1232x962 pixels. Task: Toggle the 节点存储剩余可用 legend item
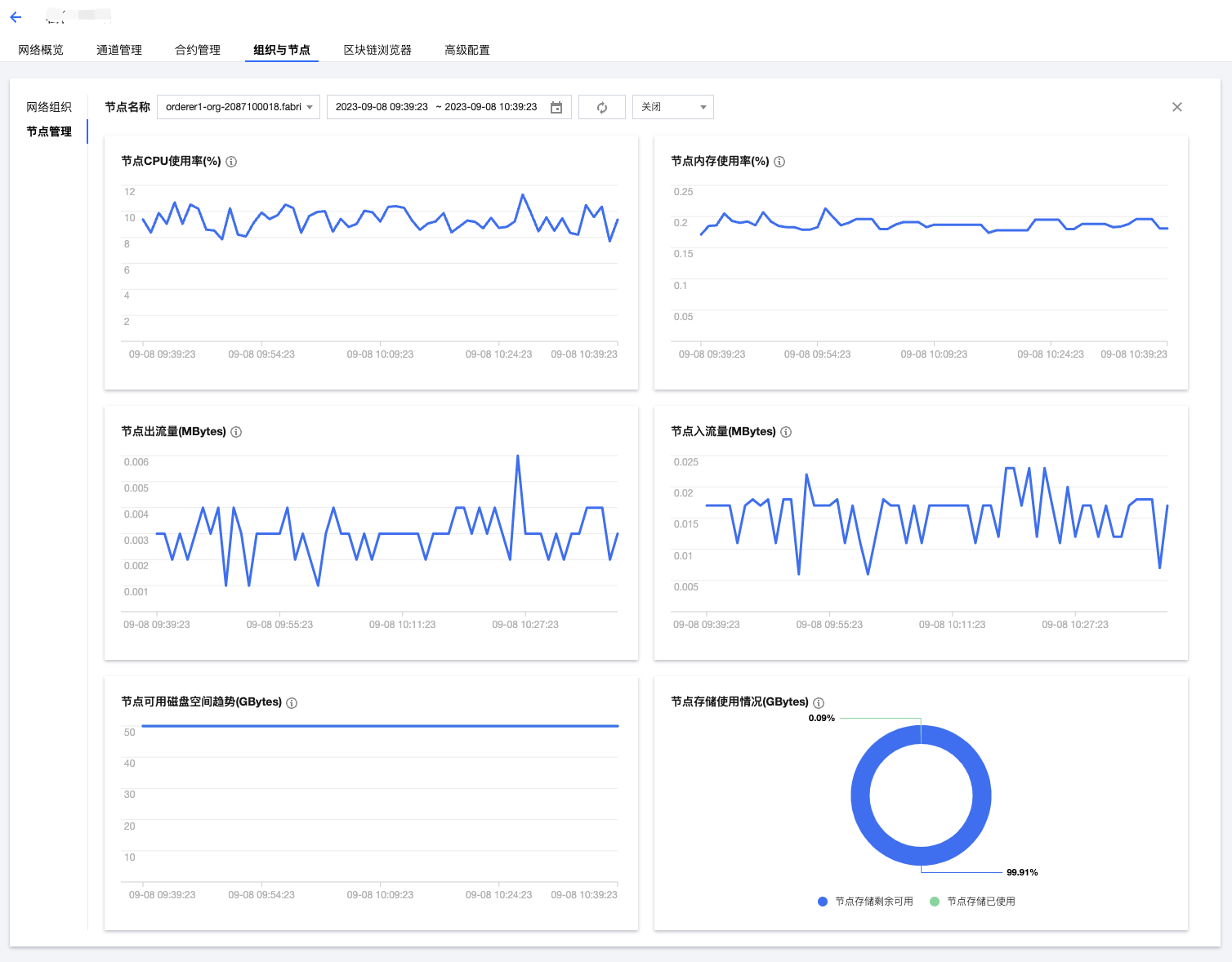(x=866, y=902)
